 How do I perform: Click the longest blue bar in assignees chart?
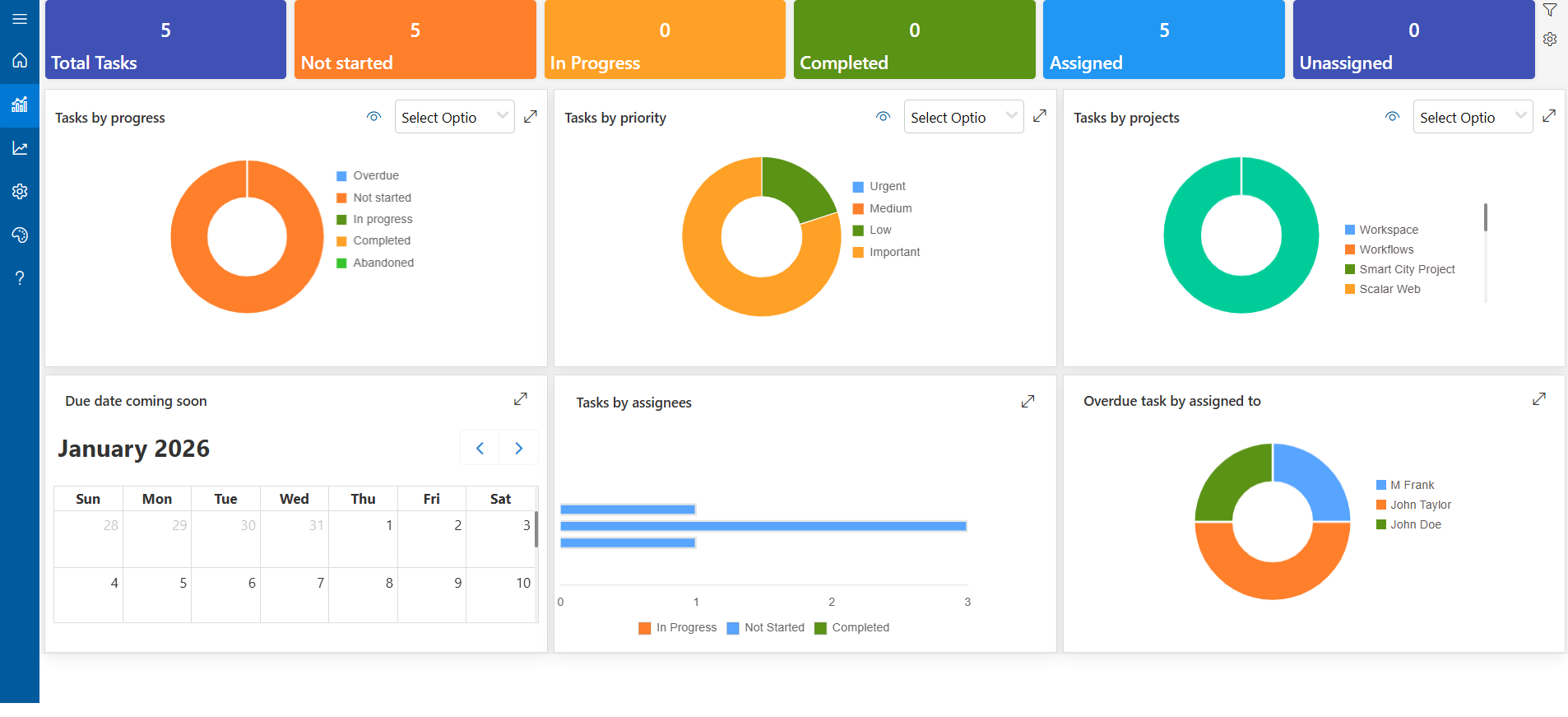(x=763, y=526)
